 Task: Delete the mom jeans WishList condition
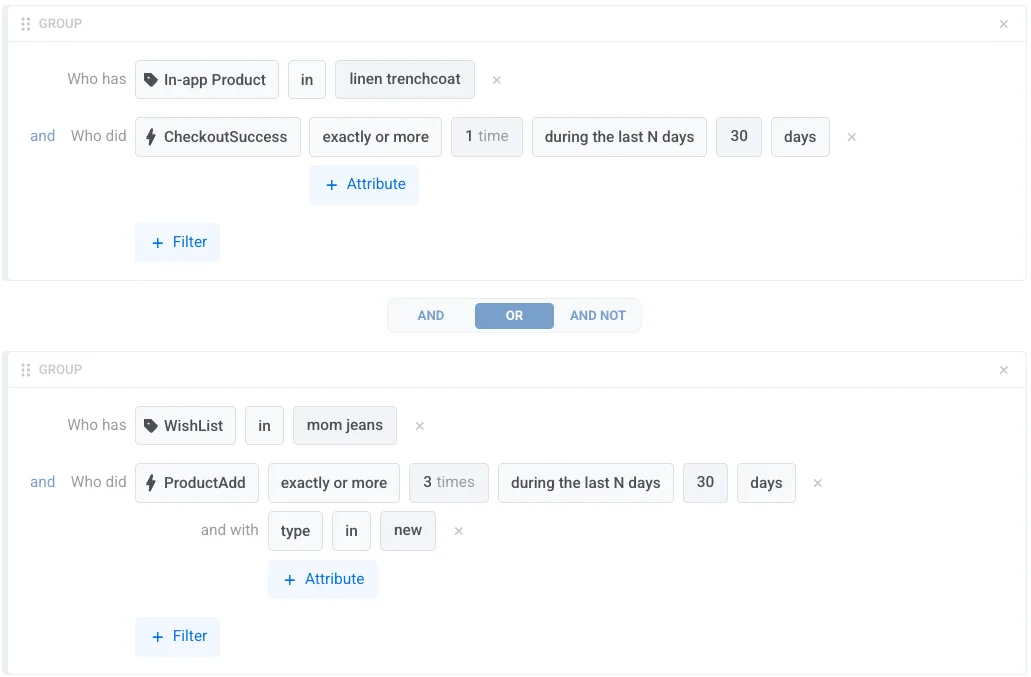pos(420,426)
